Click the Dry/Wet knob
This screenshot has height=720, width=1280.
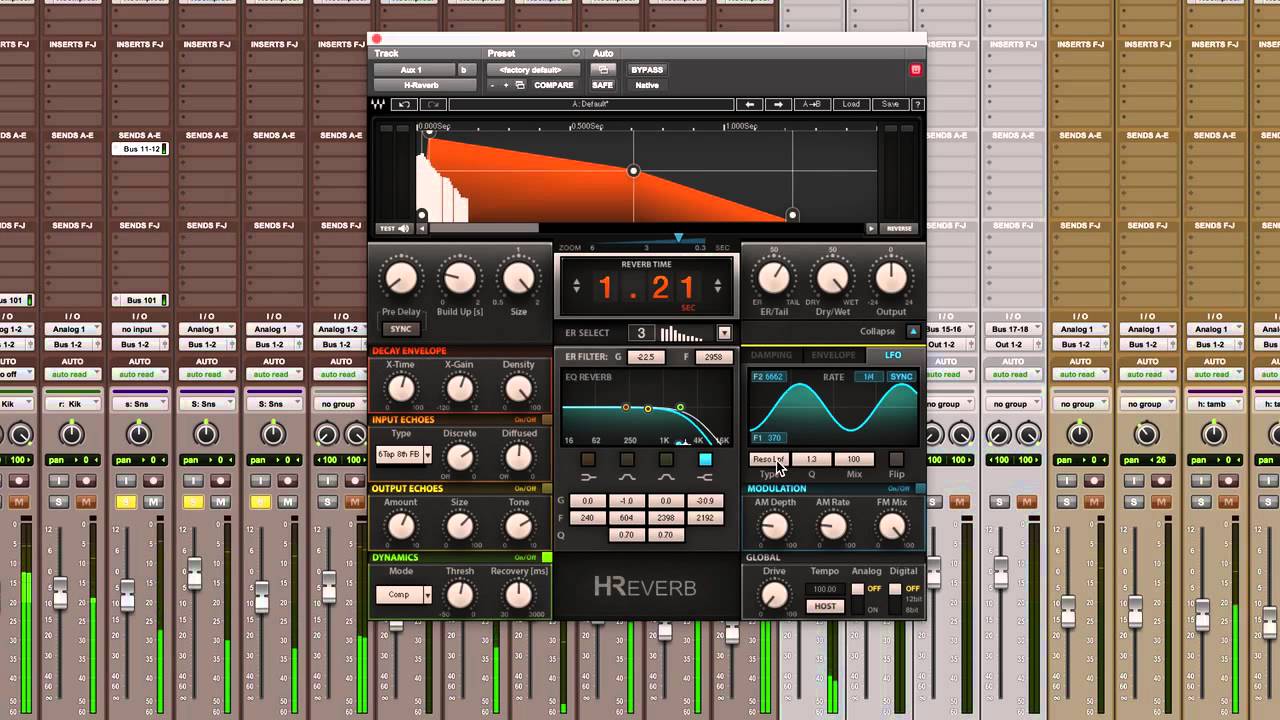coord(832,279)
